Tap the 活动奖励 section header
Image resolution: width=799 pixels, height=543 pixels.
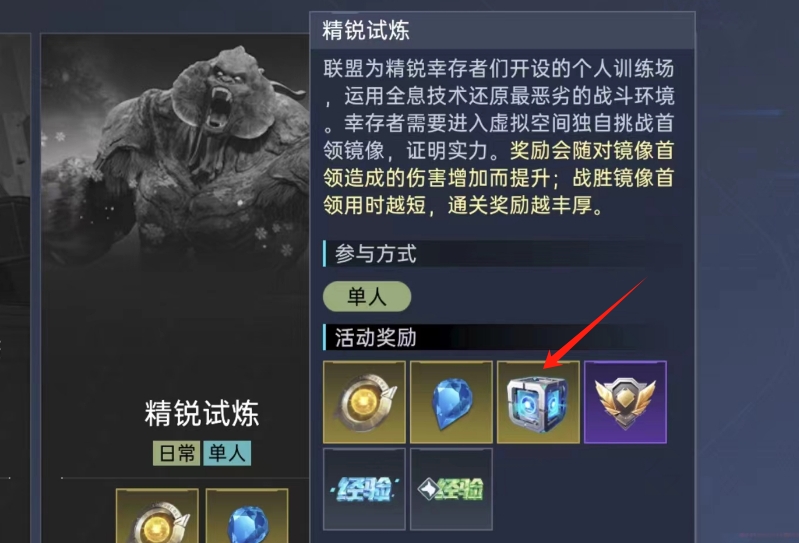tap(375, 337)
